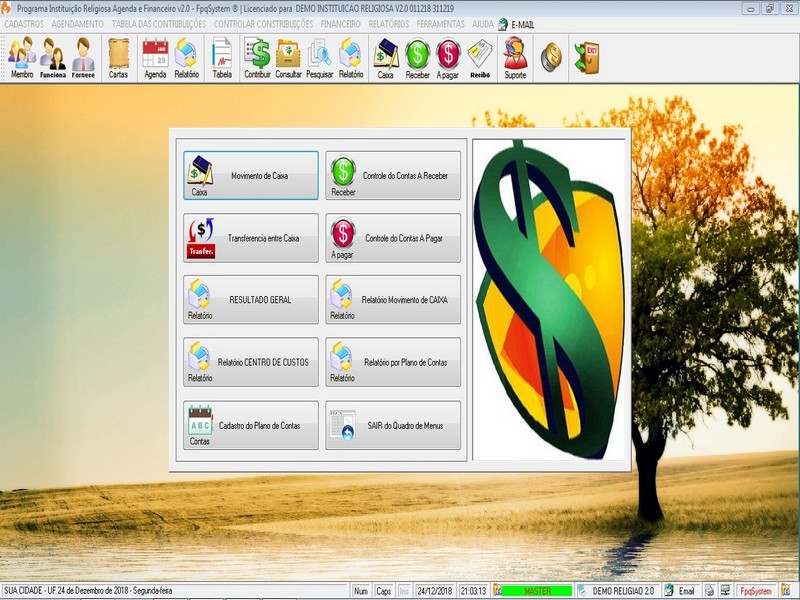Open the Agenda calendar icon
The width and height of the screenshot is (800, 600).
[155, 58]
